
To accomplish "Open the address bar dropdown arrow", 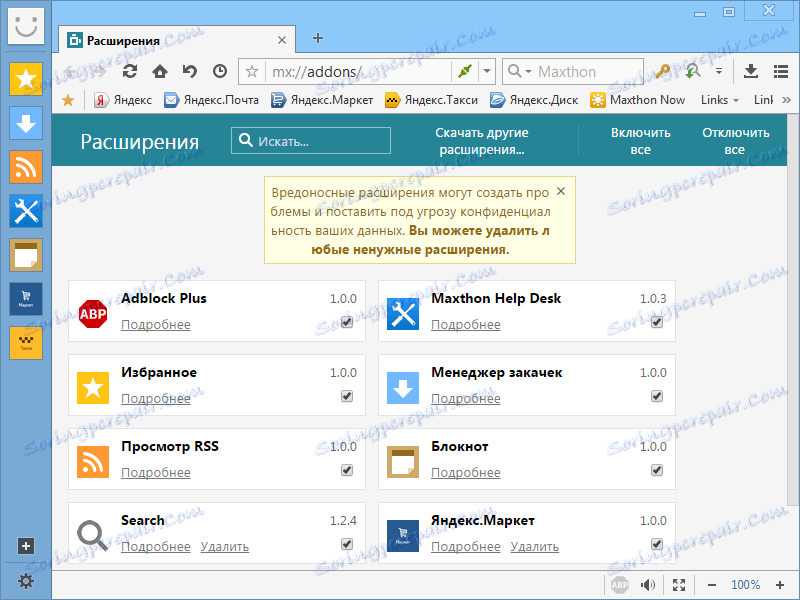I will pos(487,71).
